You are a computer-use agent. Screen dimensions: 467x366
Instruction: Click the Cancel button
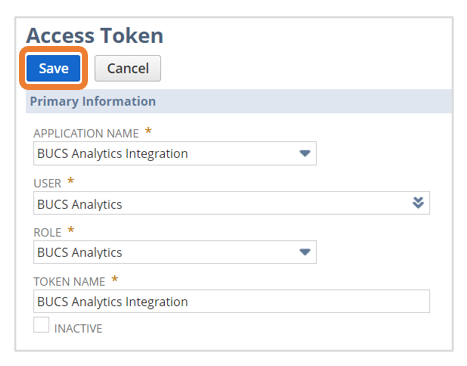pos(128,68)
